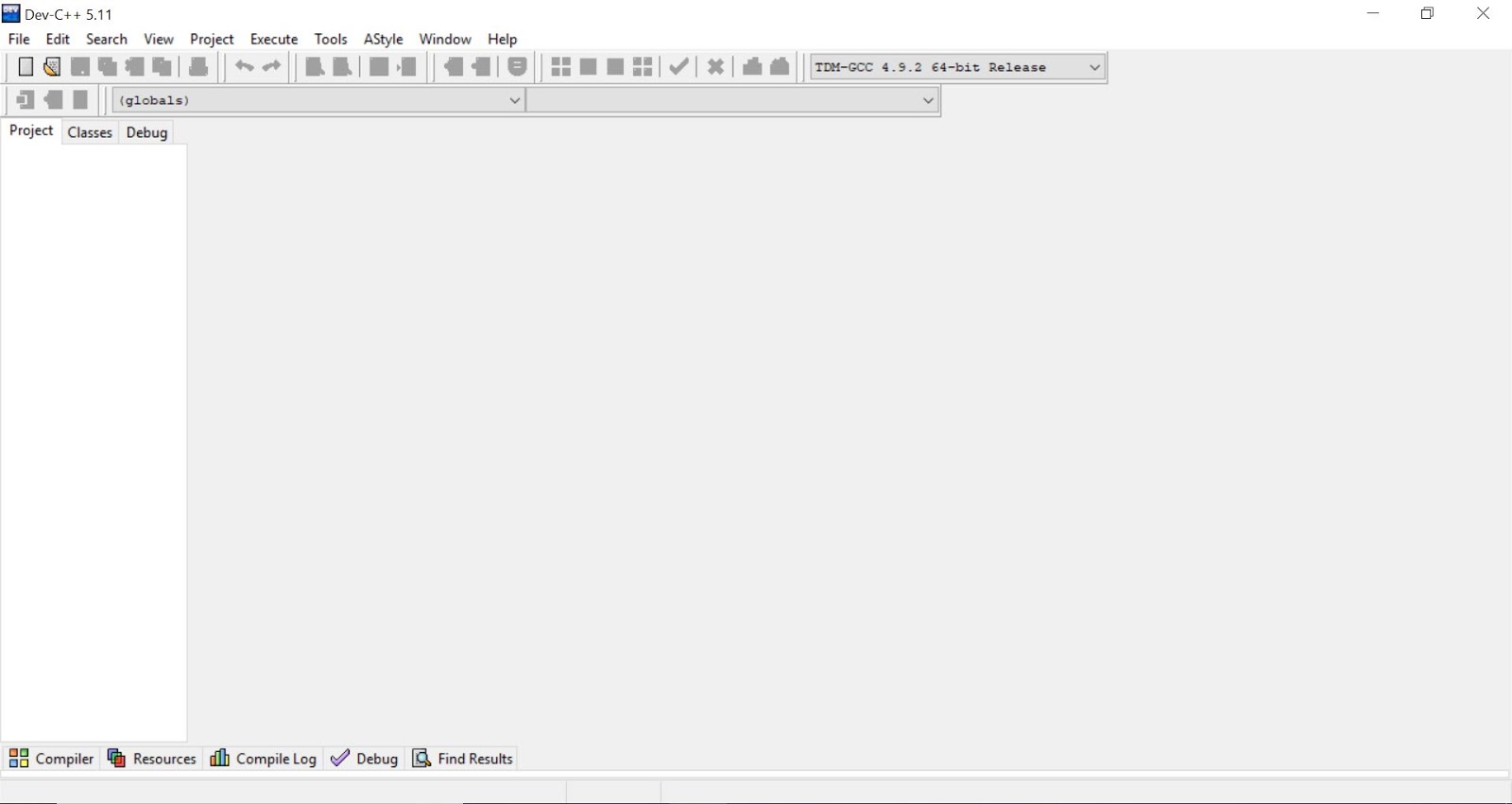Open the Project menu

coord(212,39)
